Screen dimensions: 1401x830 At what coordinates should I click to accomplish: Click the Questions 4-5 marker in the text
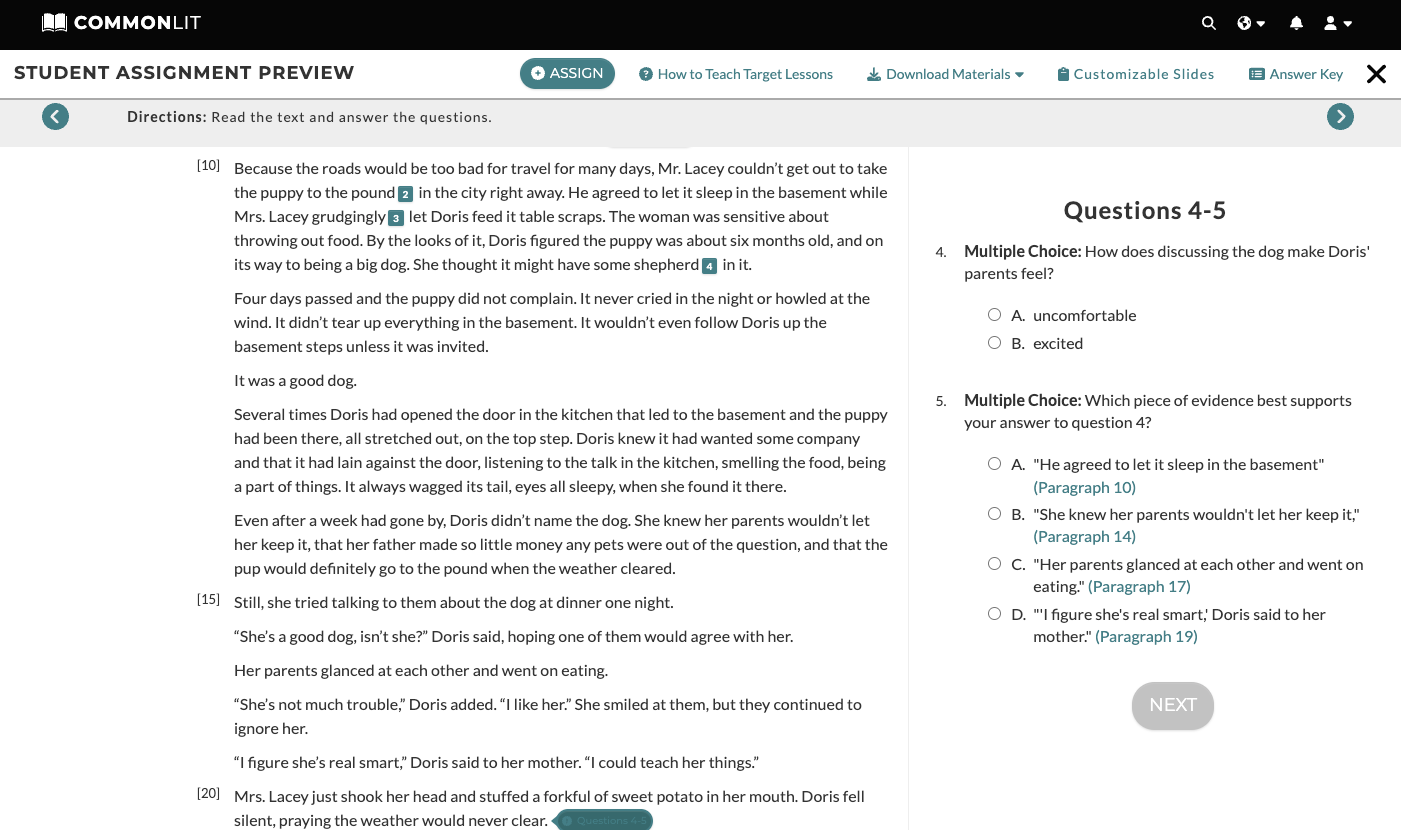point(605,821)
